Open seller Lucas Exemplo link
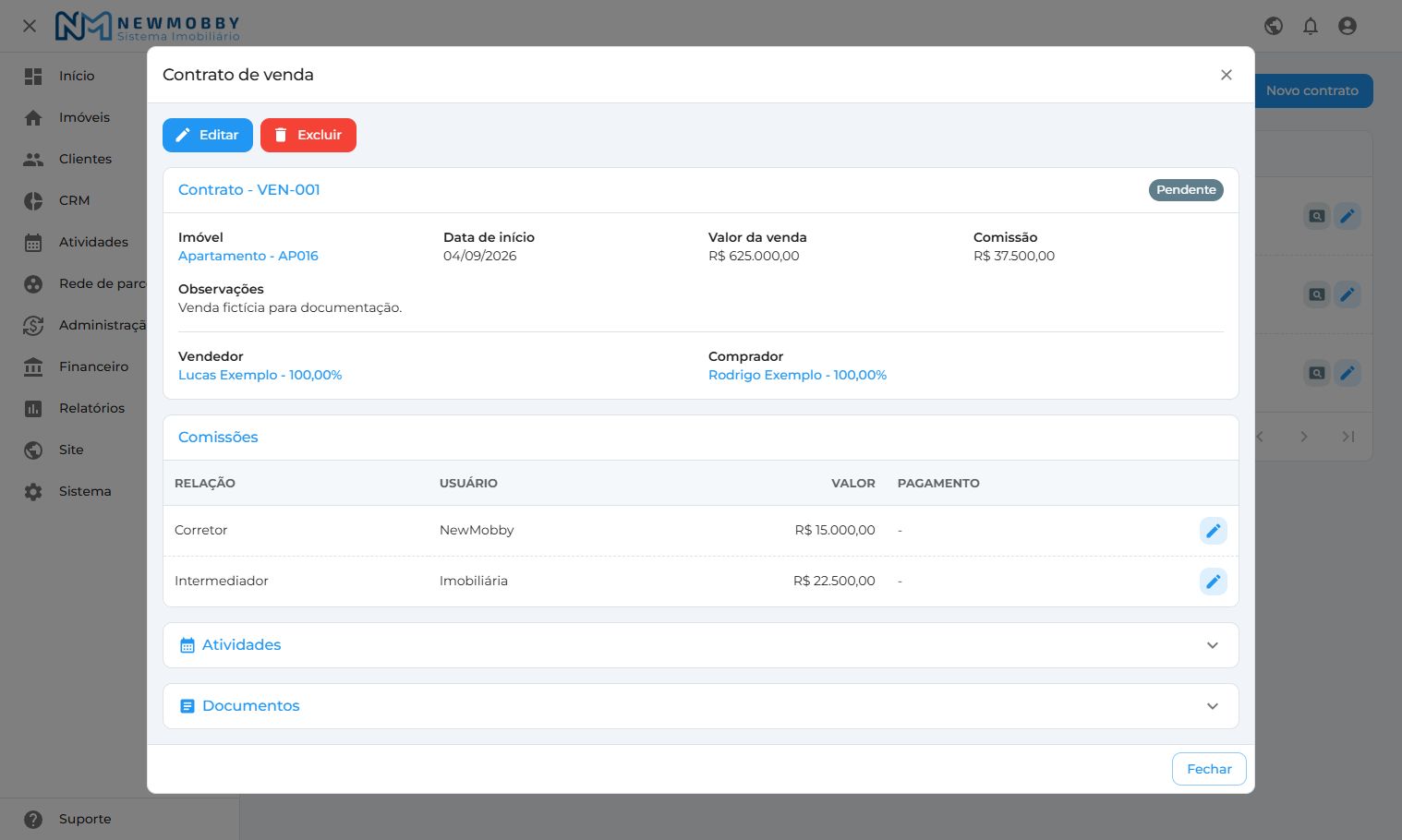This screenshot has height=840, width=1402. 260,375
